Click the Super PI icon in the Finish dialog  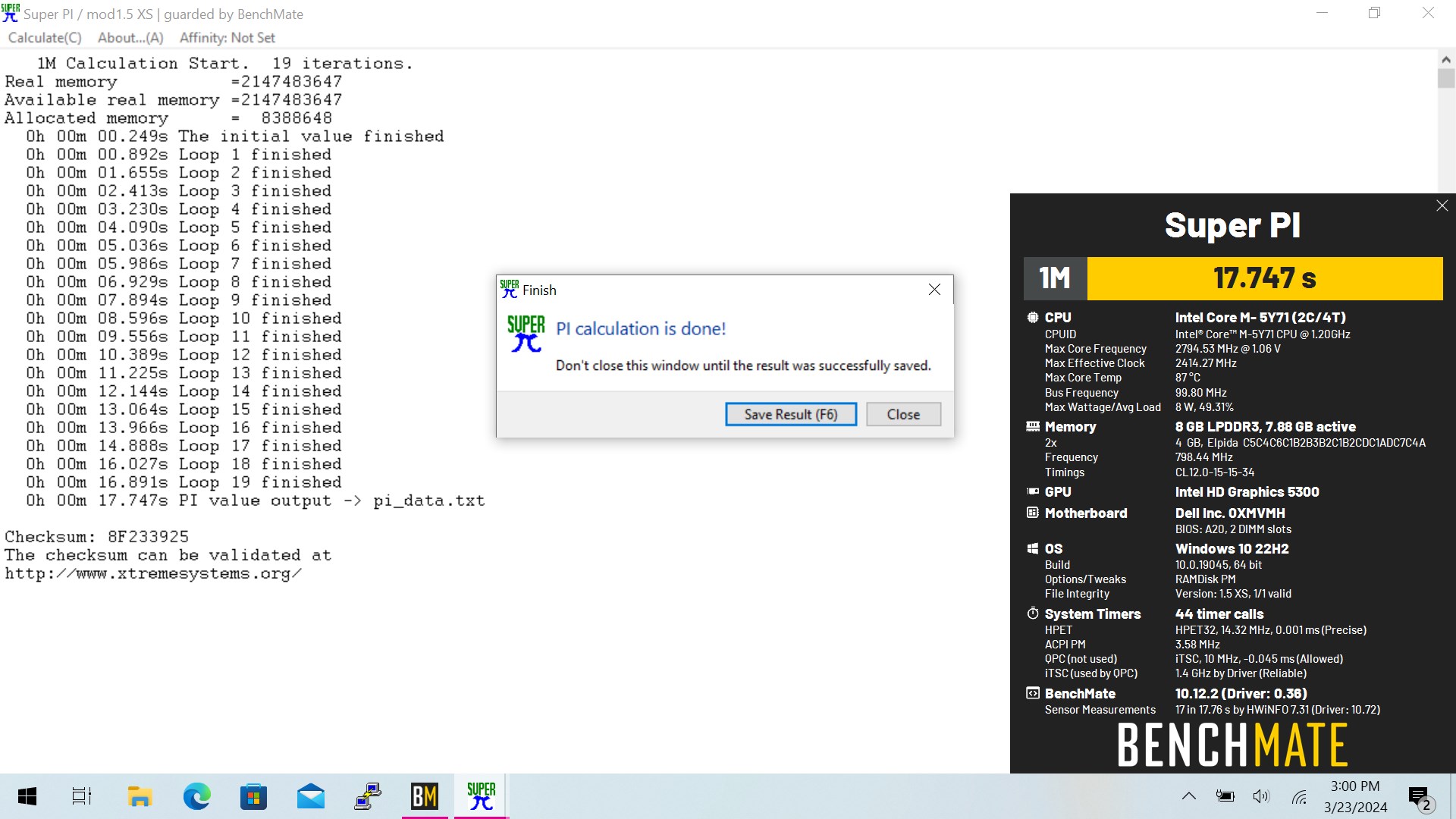coord(526,334)
